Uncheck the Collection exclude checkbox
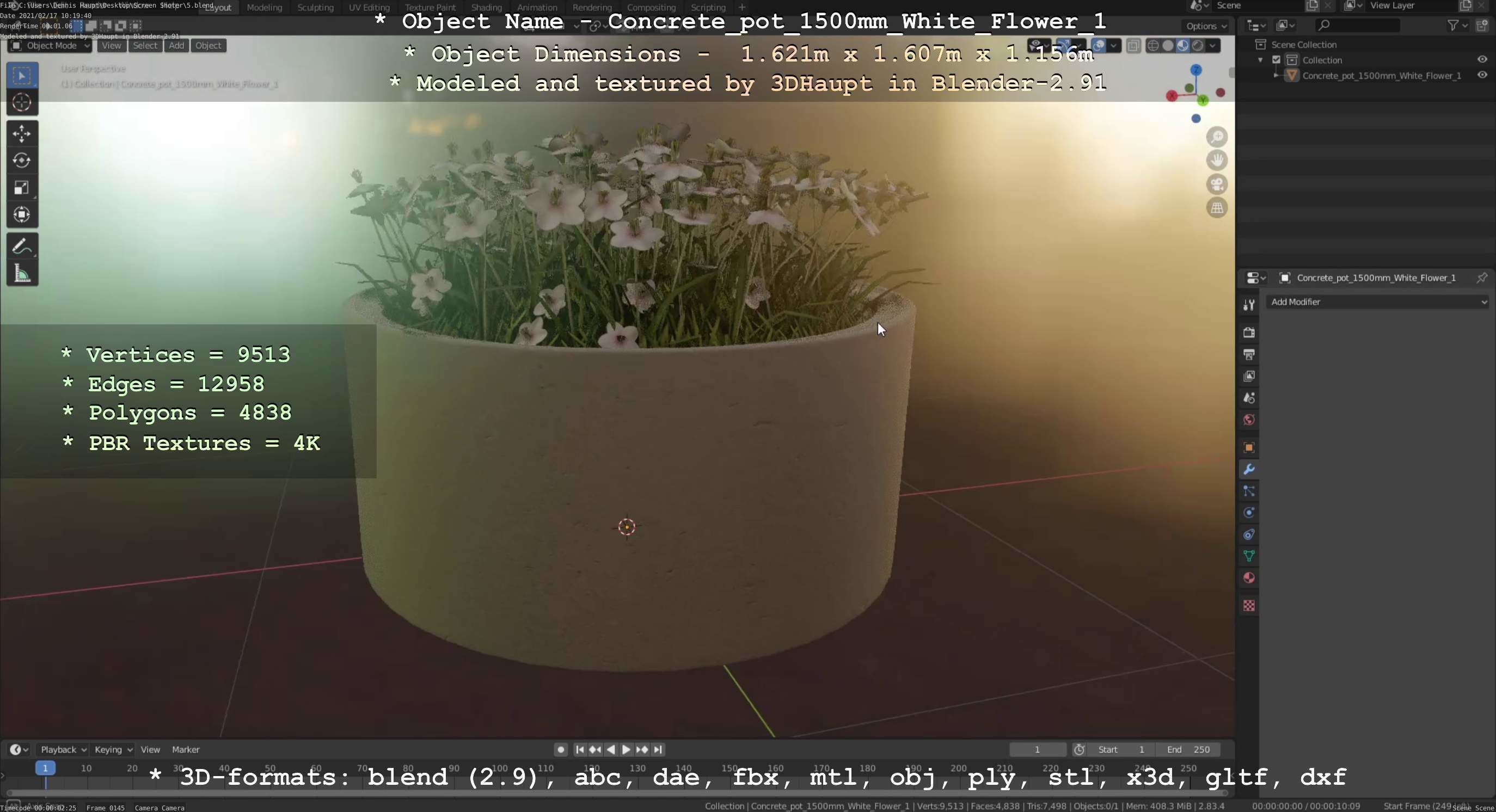Image resolution: width=1496 pixels, height=812 pixels. [x=1277, y=60]
